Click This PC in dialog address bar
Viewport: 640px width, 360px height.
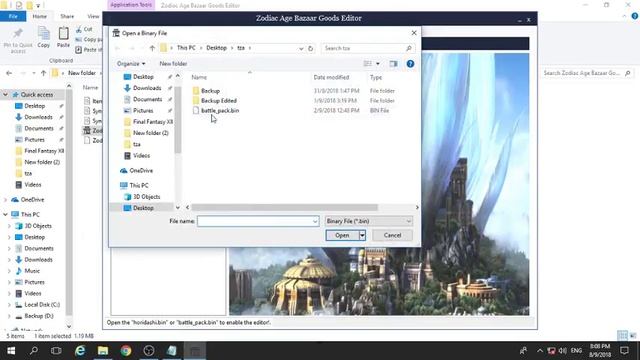coord(186,48)
